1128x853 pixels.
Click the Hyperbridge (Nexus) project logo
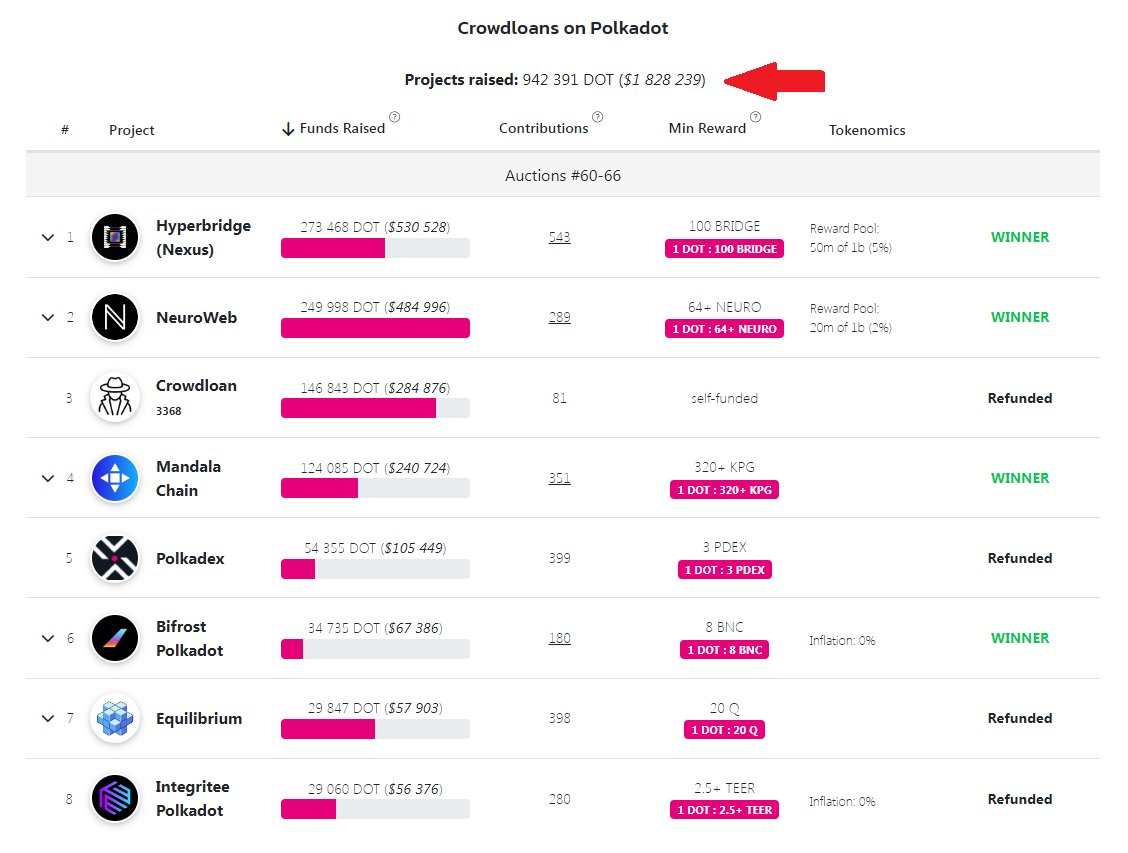114,238
